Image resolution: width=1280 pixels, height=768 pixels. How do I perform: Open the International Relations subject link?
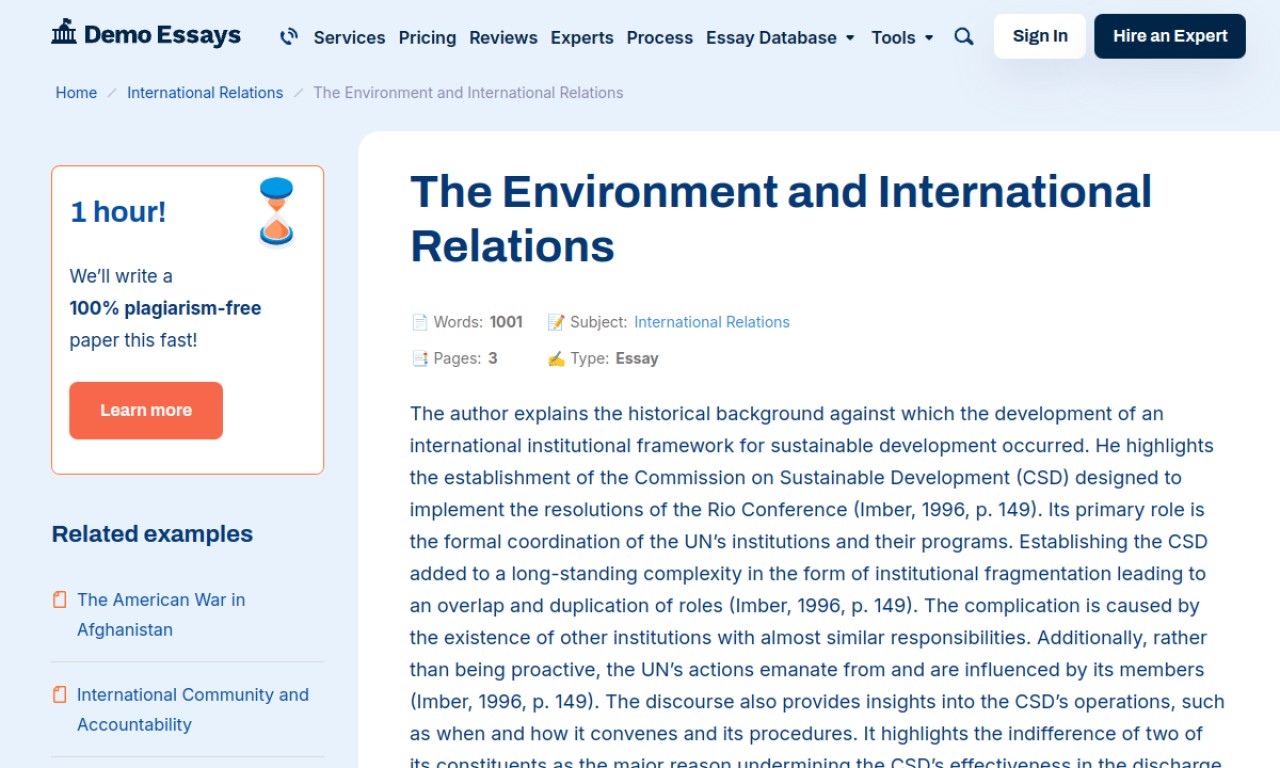pos(712,322)
